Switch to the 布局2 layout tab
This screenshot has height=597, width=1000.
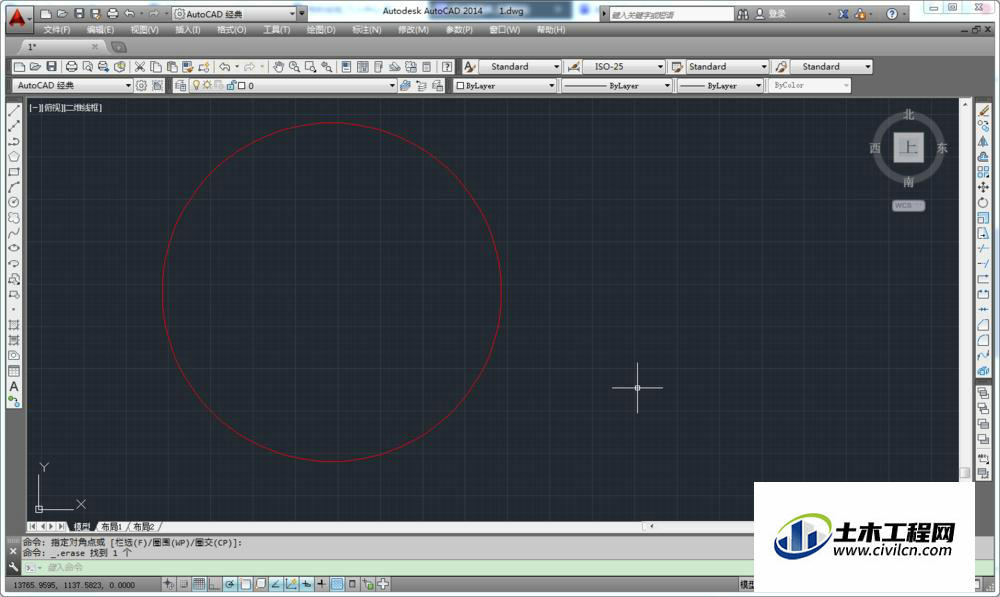pos(143,527)
